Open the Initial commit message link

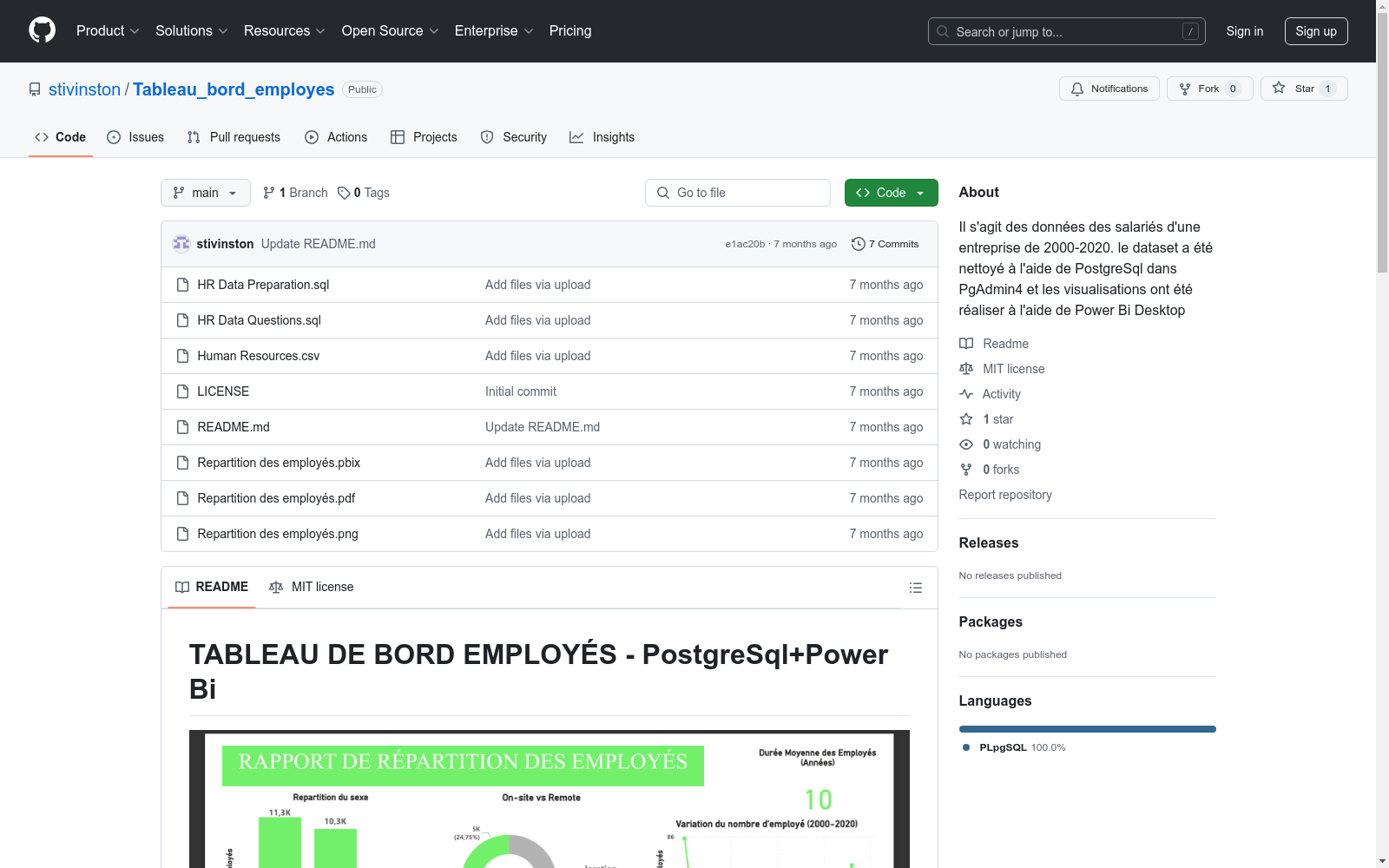tap(521, 391)
